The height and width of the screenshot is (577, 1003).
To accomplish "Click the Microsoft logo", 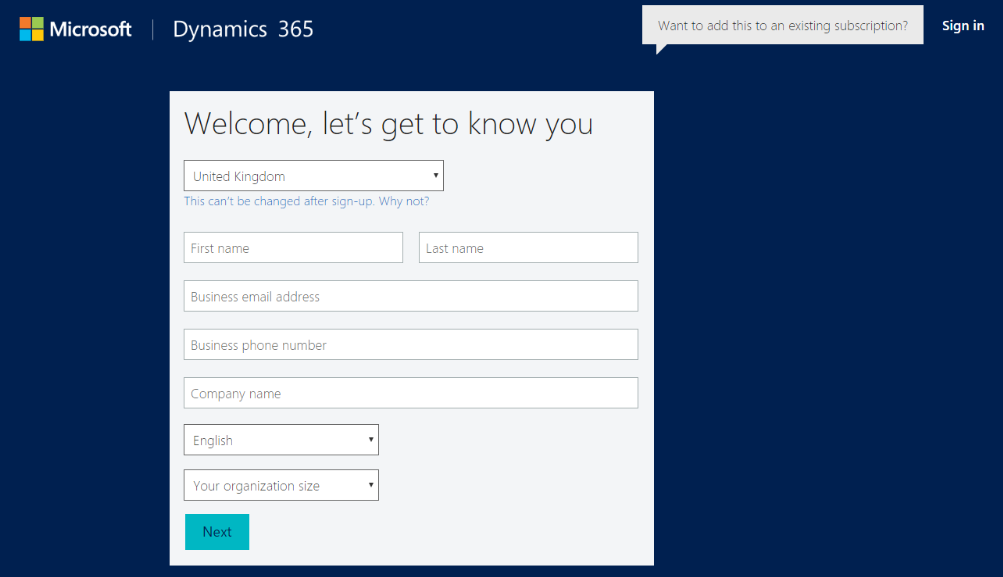I will 75,29.
